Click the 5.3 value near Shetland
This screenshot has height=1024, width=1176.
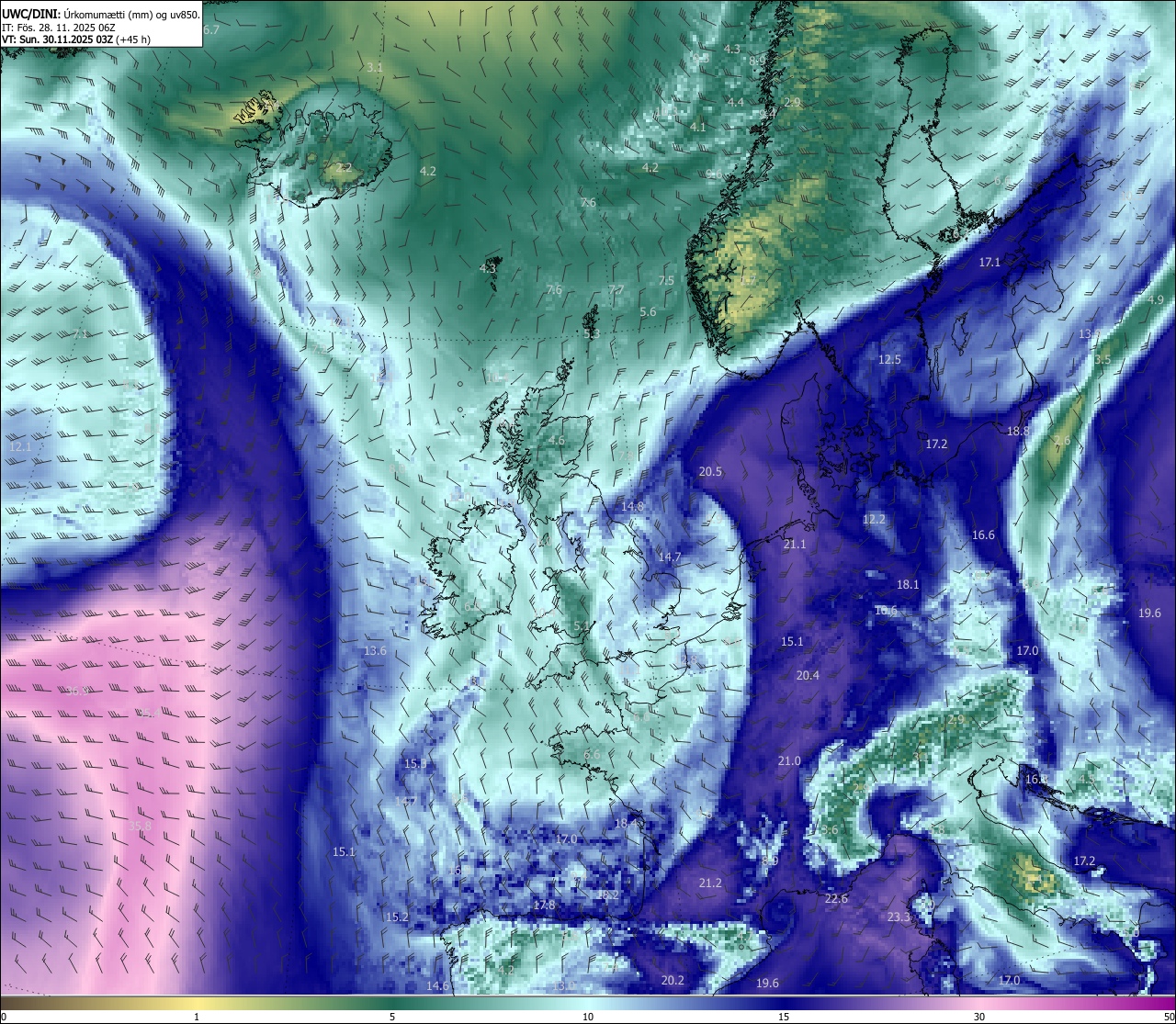[592, 334]
